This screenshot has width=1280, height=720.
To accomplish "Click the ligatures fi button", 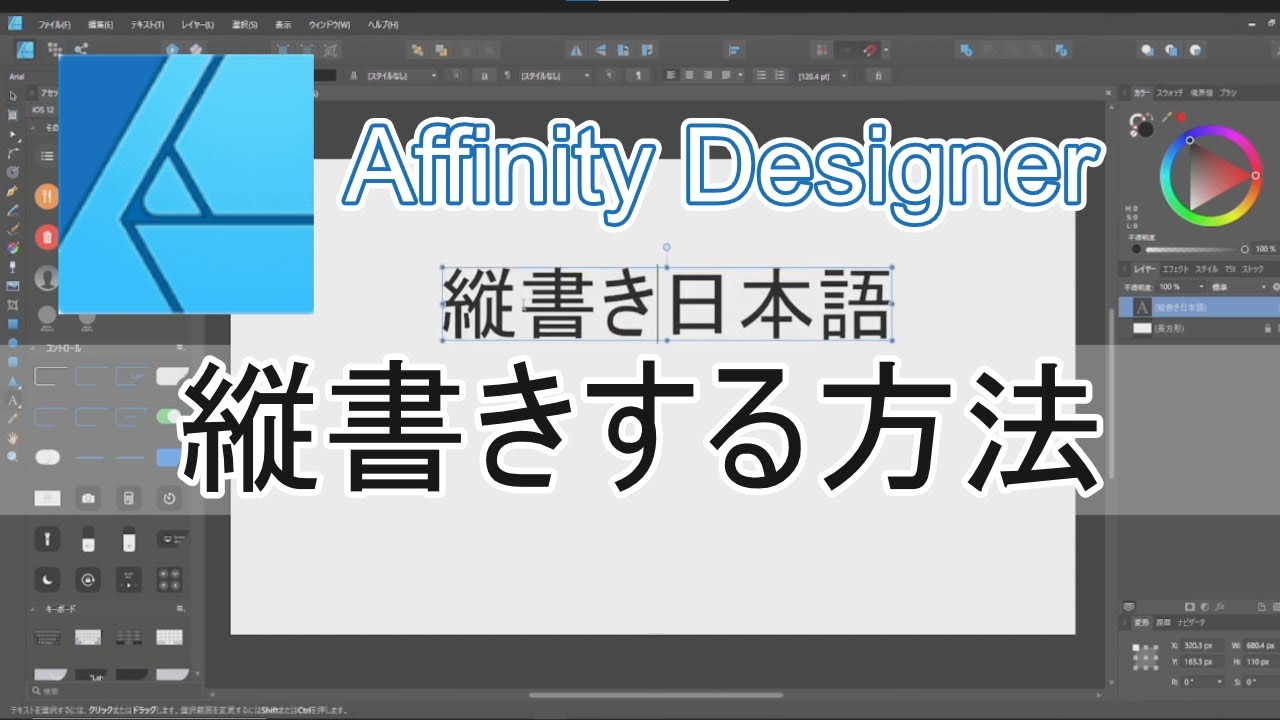I will coord(879,75).
